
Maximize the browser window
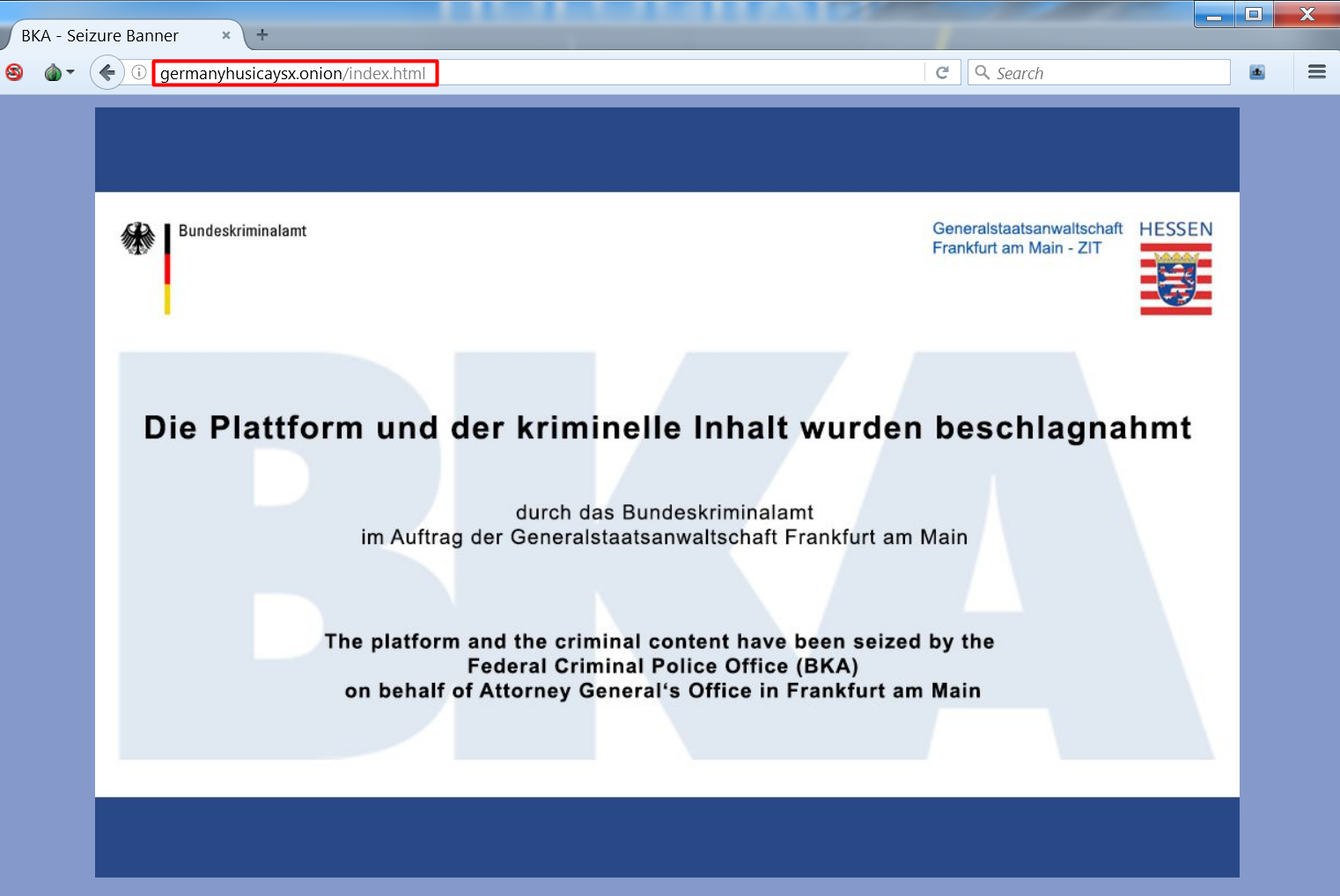[x=1254, y=14]
